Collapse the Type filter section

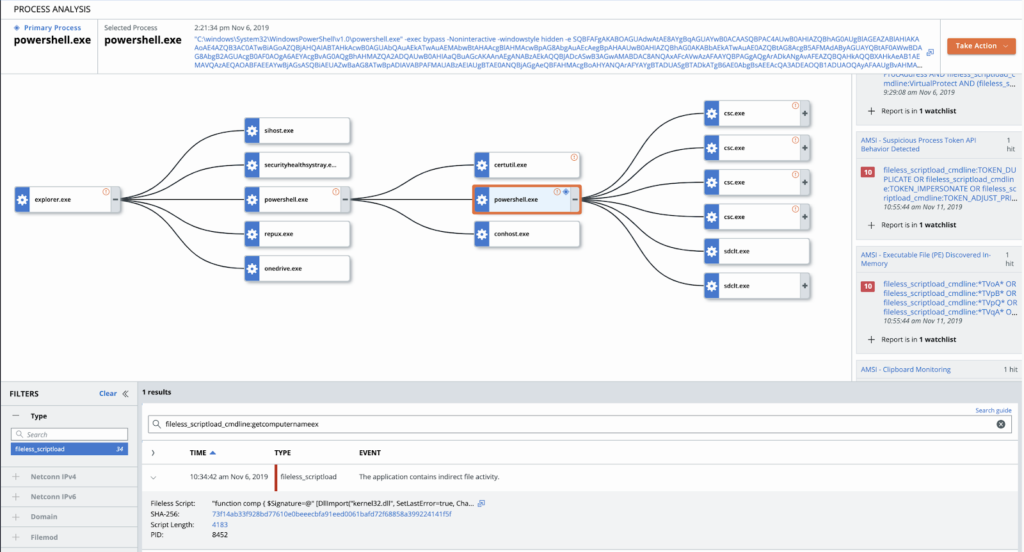16,415
